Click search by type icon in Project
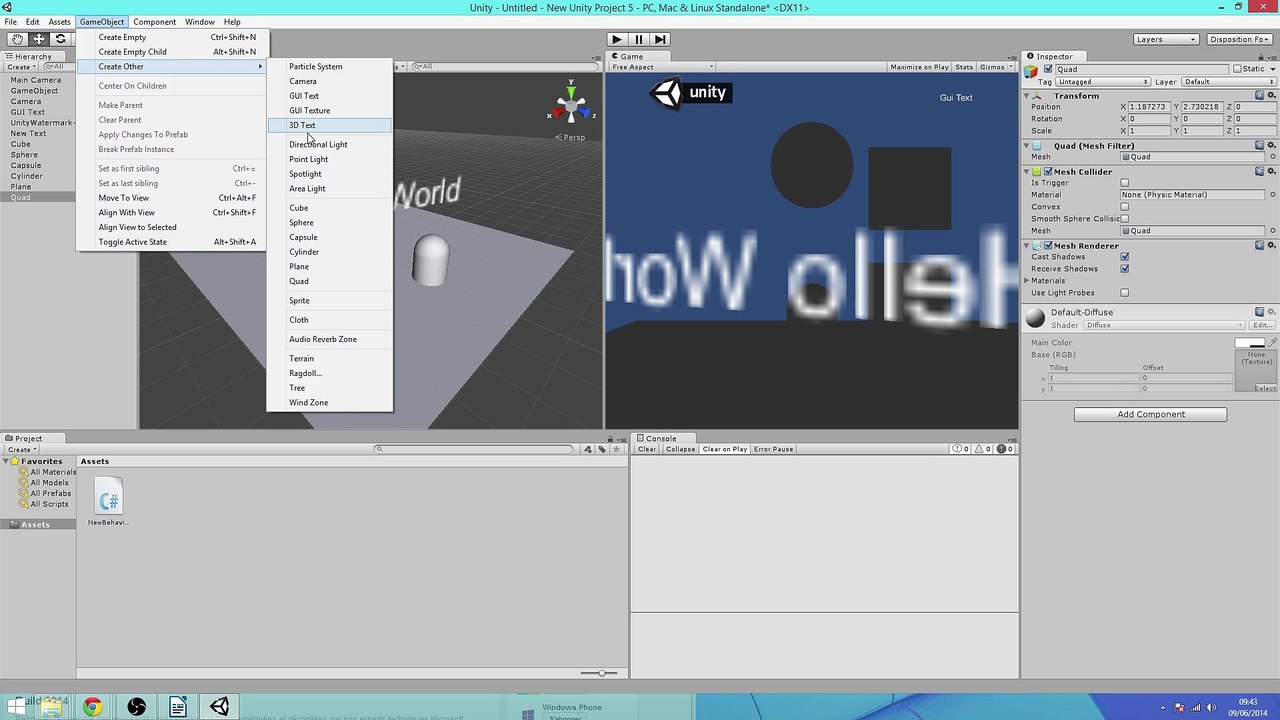 click(x=588, y=449)
